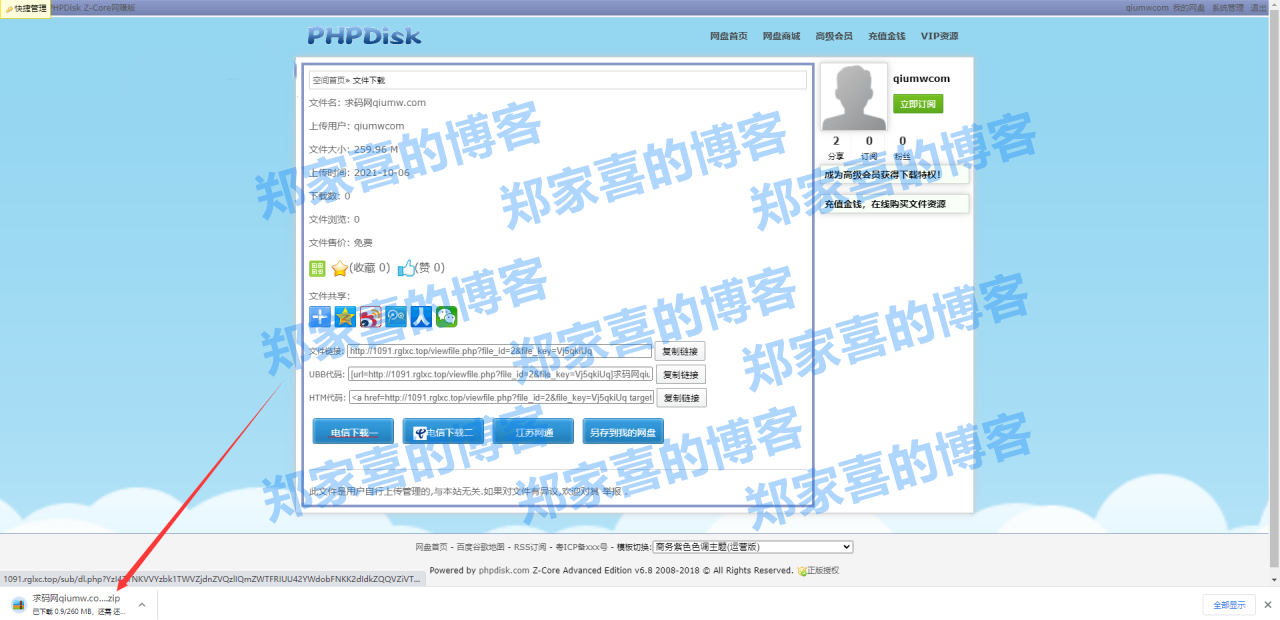Open the 网盘首页 nav menu item
The image size is (1280, 620).
(x=729, y=36)
